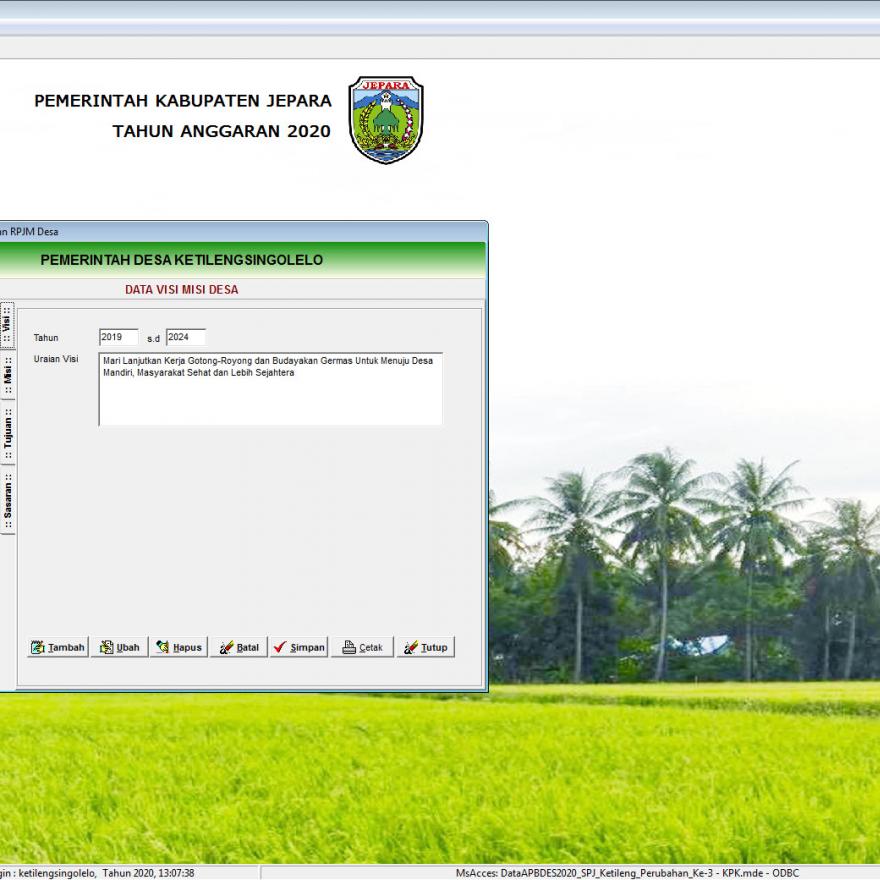The height and width of the screenshot is (880, 880).
Task: Switch to the Visi tab
Action: [x=7, y=324]
